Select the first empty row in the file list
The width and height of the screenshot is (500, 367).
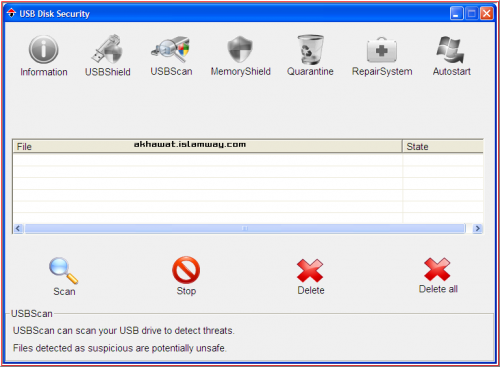(x=248, y=160)
